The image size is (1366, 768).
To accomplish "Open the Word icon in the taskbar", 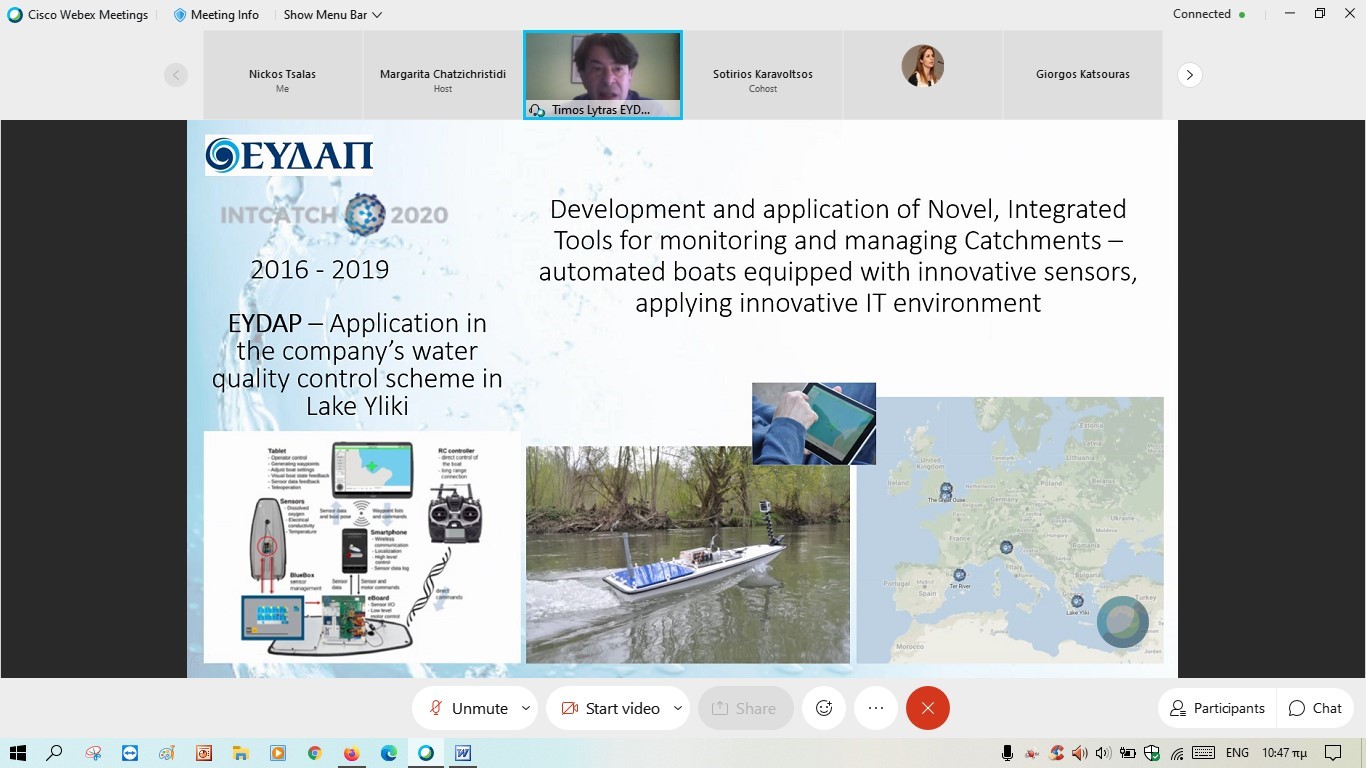I will (463, 753).
